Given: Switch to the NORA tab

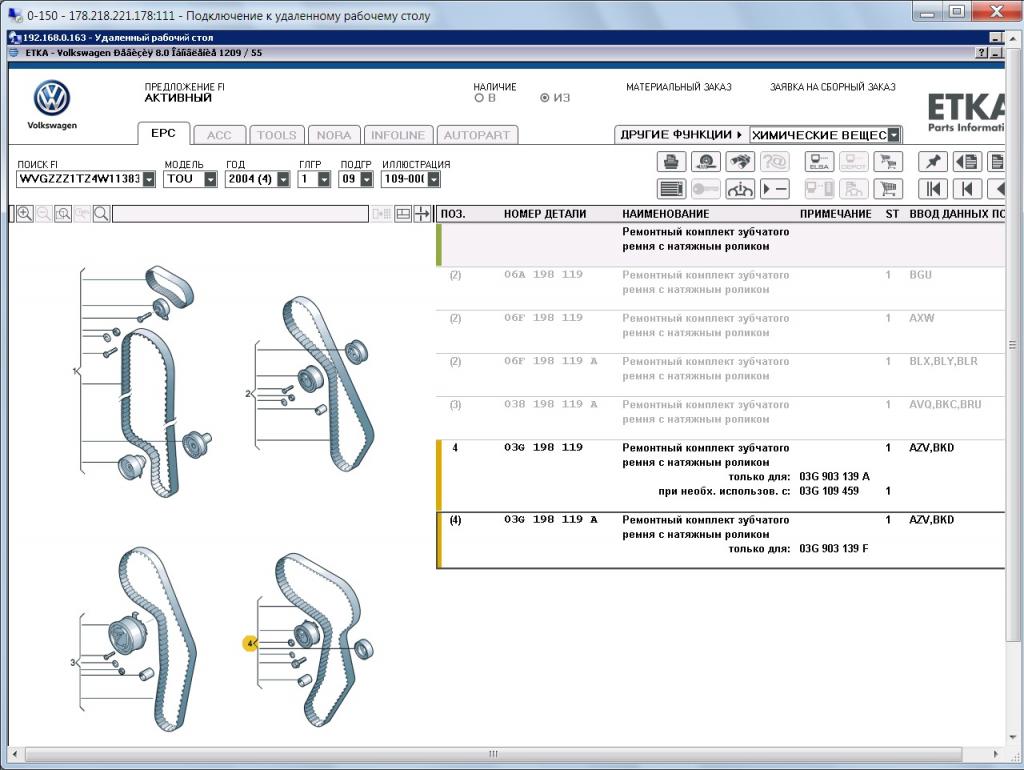Looking at the screenshot, I should (x=334, y=135).
